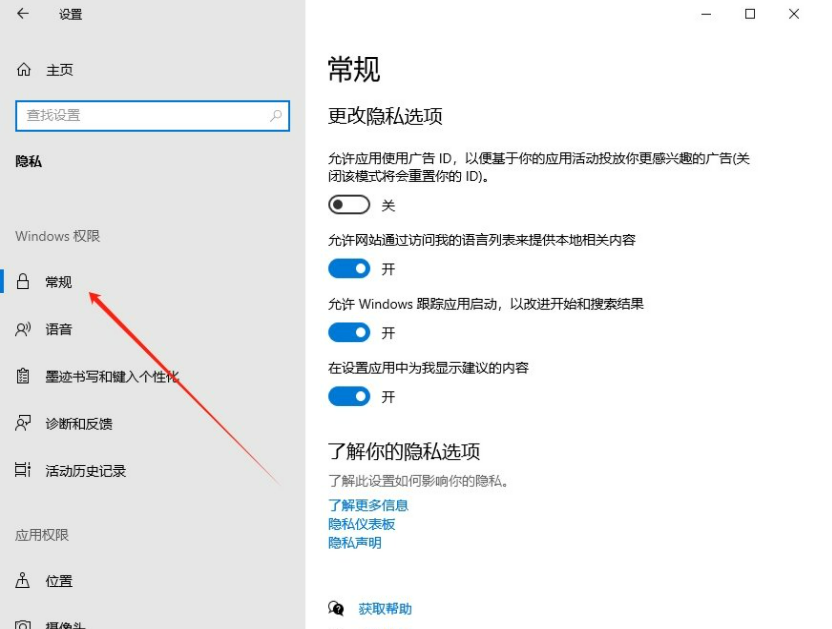Screen dimensions: 832x629
Task: Click the 更改隐私选项 heading
Action: 385,116
